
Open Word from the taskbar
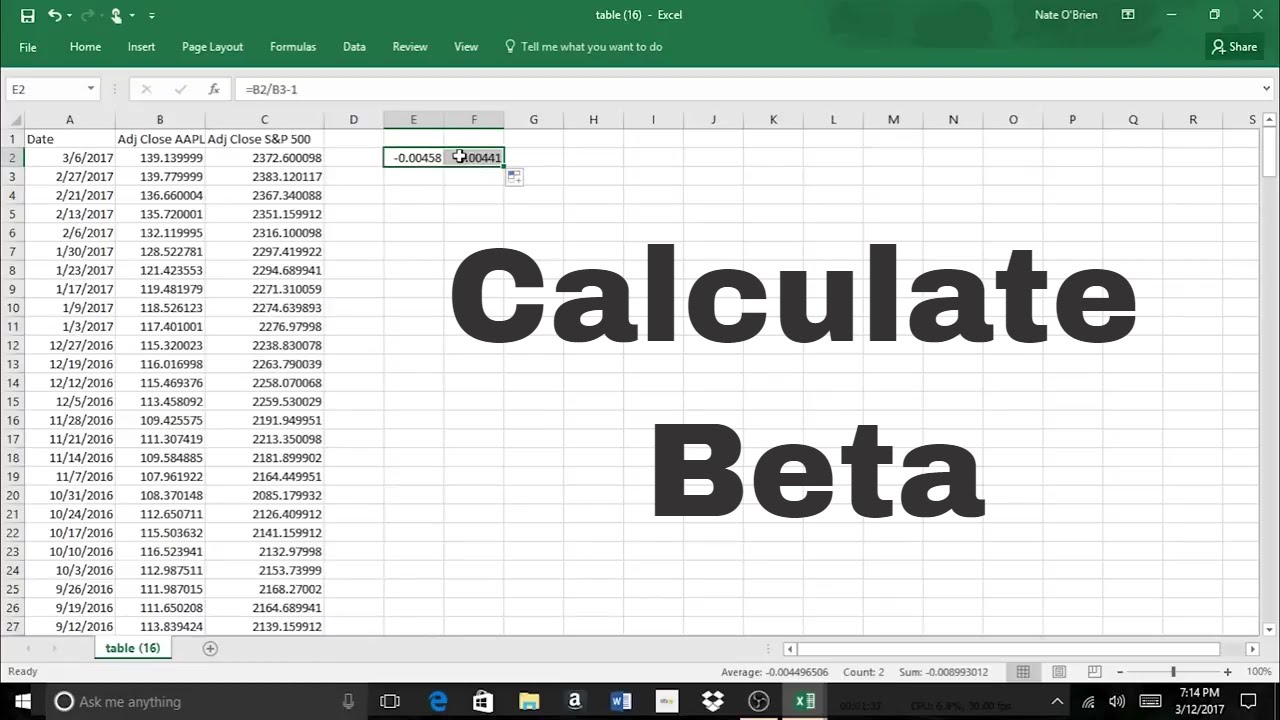click(x=620, y=701)
